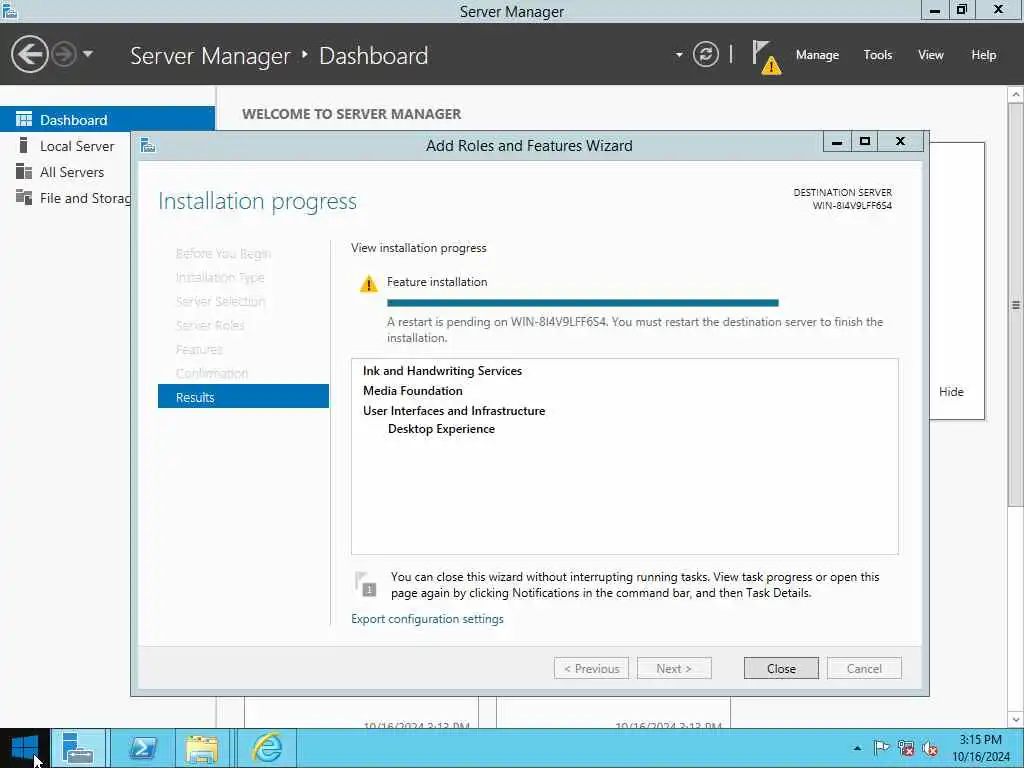Go back with the Server Manager back arrow
Viewport: 1024px width, 768px height.
click(29, 54)
